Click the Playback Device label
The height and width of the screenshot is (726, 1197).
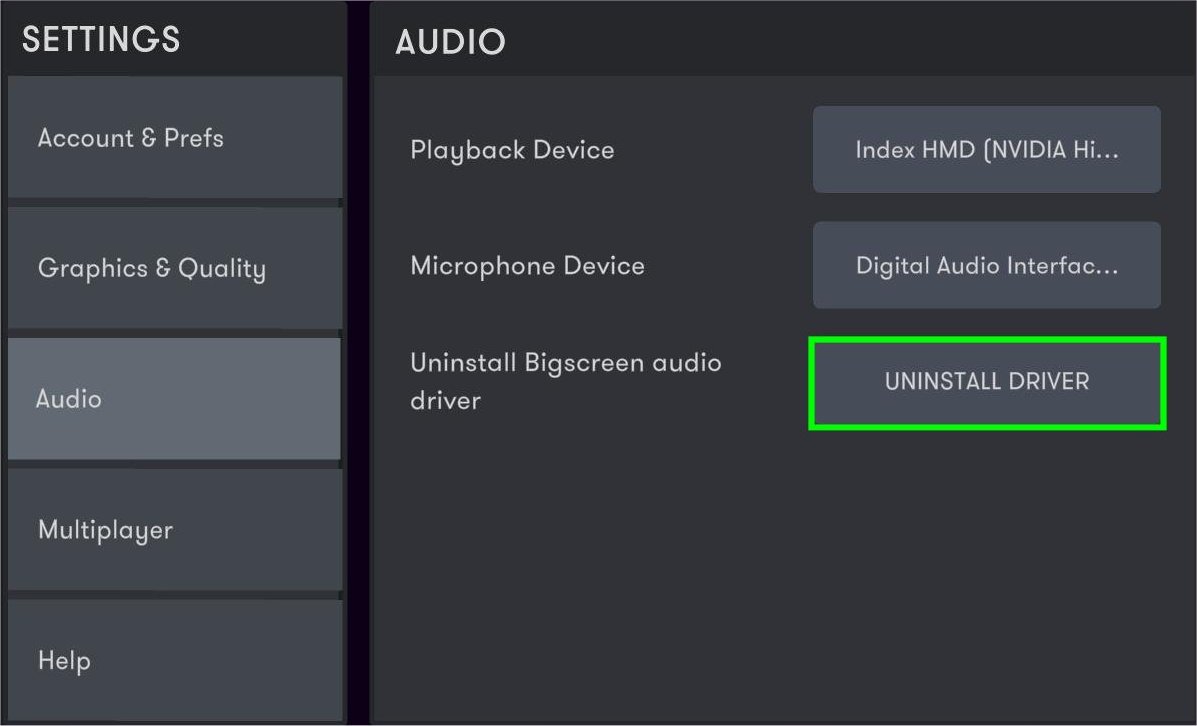click(x=512, y=150)
